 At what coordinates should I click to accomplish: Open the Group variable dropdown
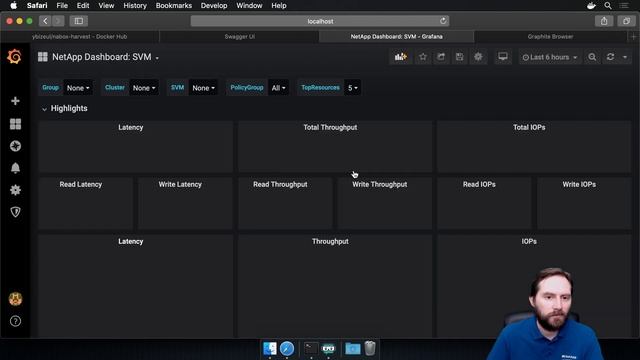tap(78, 88)
